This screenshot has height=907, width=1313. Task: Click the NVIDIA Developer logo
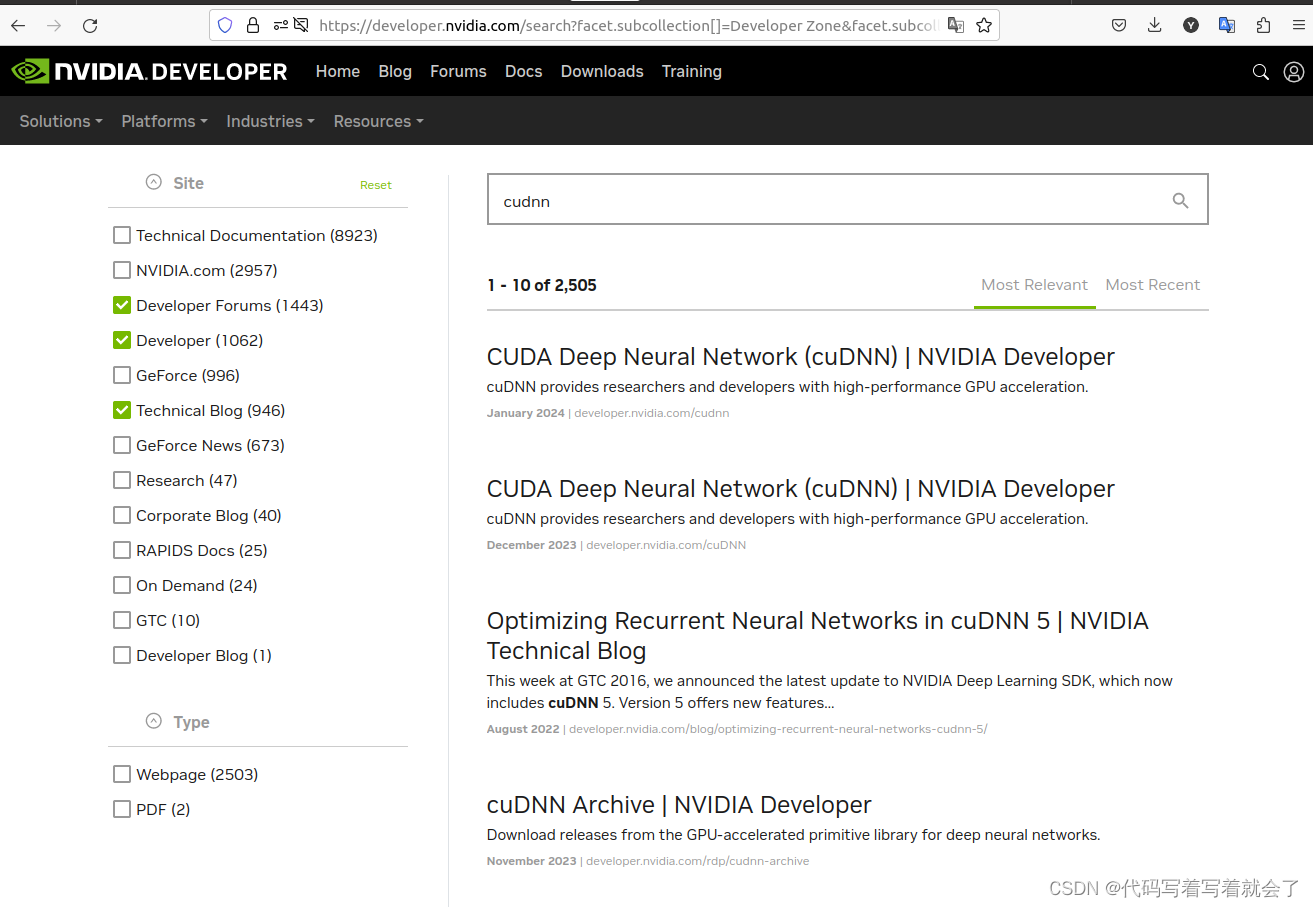tap(148, 71)
